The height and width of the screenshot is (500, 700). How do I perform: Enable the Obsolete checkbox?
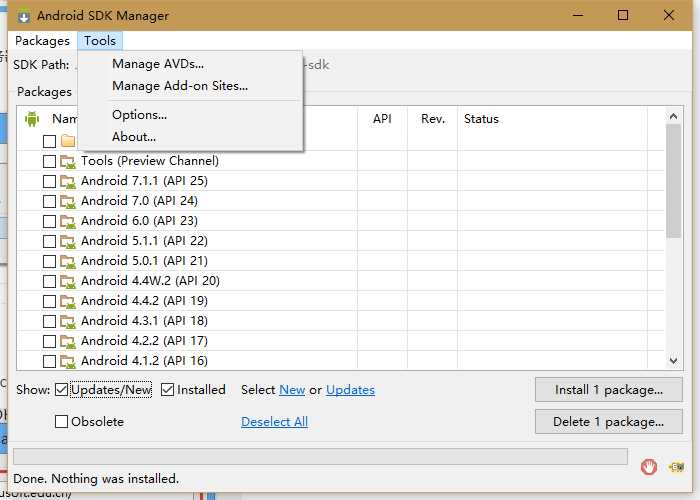click(x=61, y=421)
